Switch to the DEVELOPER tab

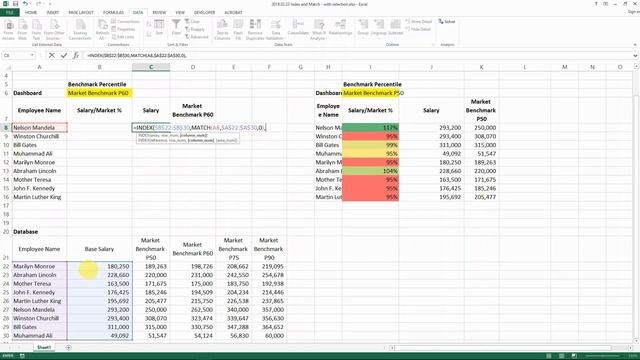[x=204, y=12]
